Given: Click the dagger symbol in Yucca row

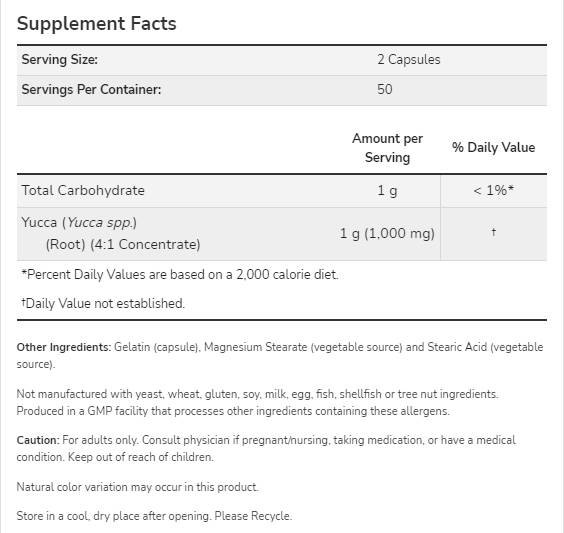Looking at the screenshot, I should coord(494,232).
